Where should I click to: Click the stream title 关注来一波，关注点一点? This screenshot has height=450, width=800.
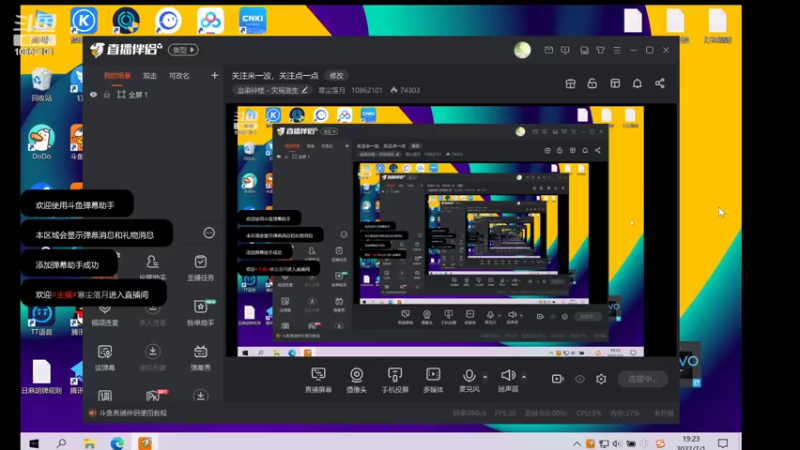(x=275, y=76)
